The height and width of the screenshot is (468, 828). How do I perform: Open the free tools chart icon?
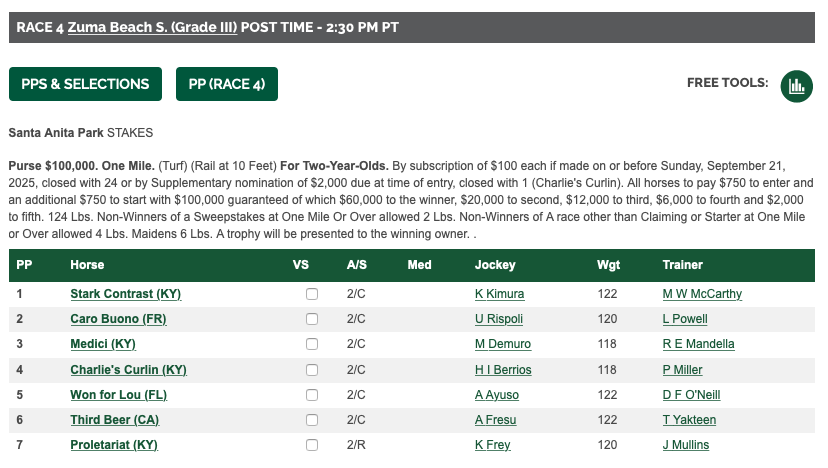click(x=796, y=85)
